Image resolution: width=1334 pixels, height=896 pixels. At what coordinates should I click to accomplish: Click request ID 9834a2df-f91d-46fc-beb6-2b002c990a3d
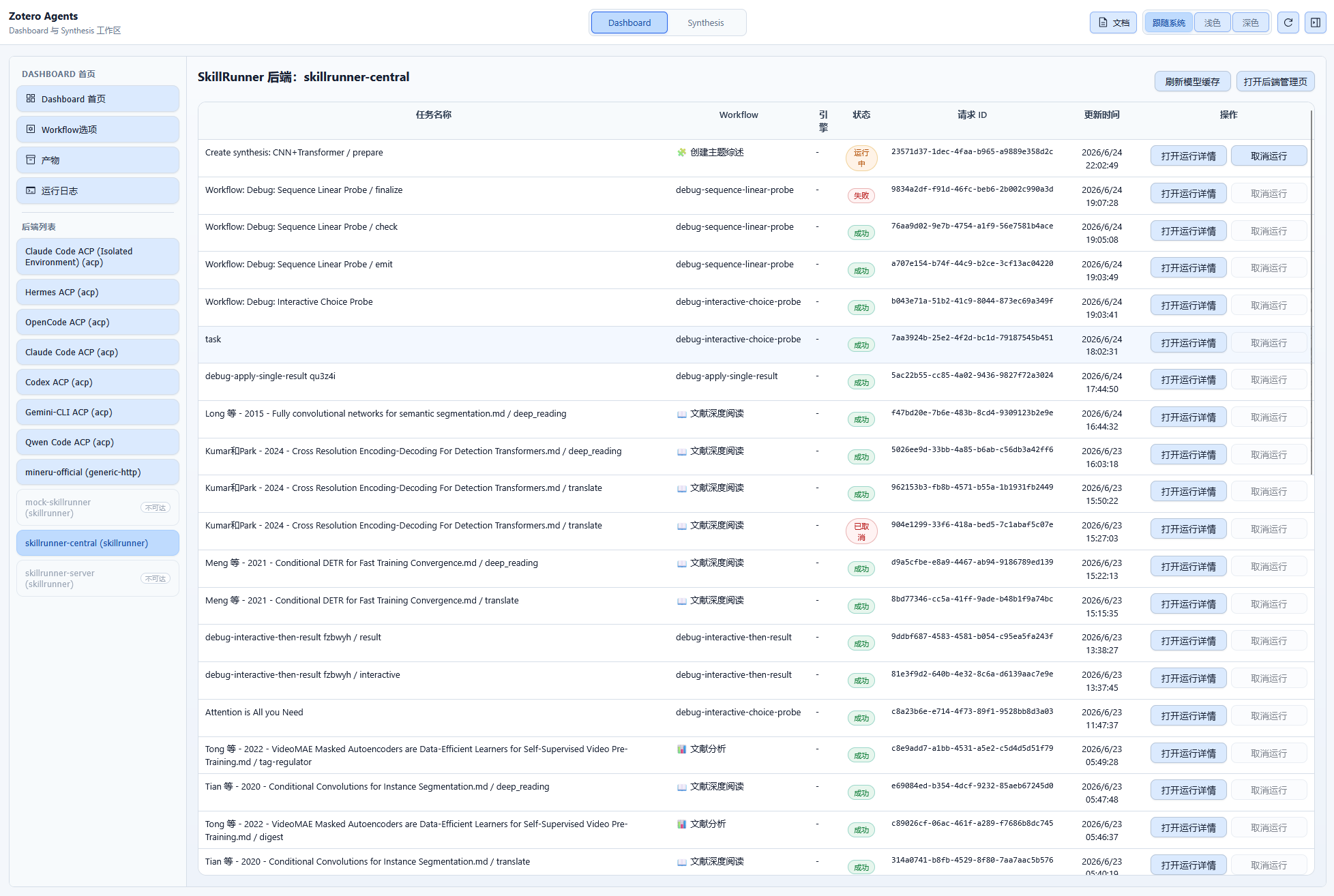[x=972, y=190]
